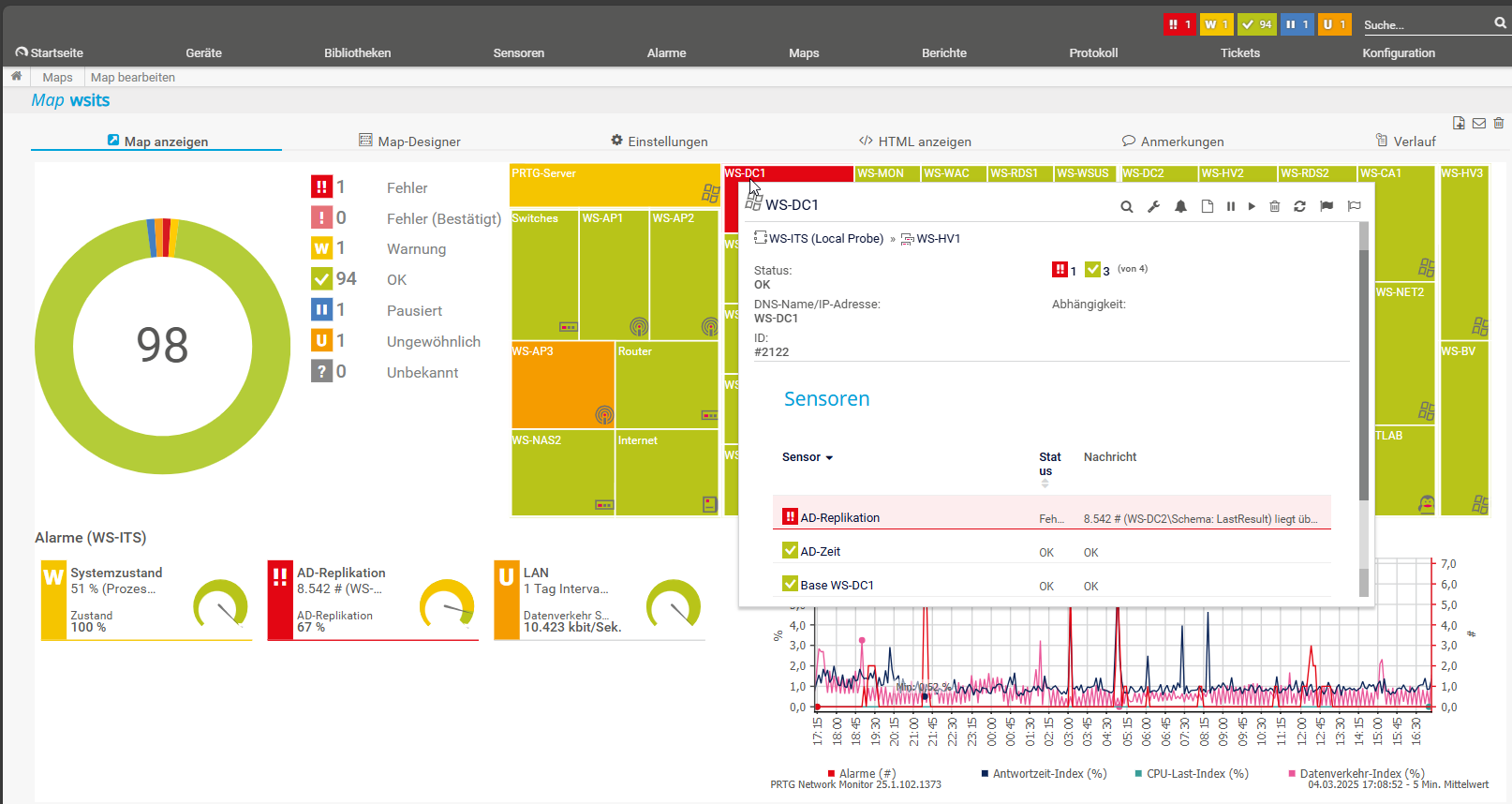1512x804 pixels.
Task: Click red Fehler status icon in legend
Action: [x=322, y=187]
